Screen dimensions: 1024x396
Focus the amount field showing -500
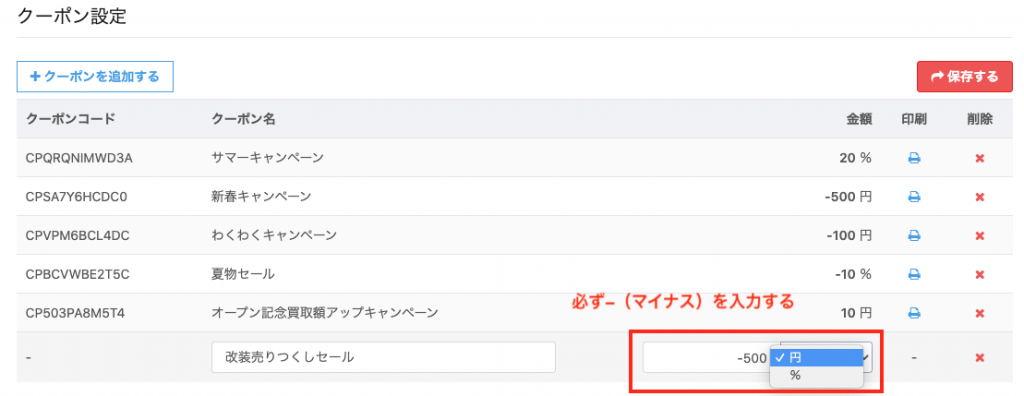pyautogui.click(x=707, y=357)
